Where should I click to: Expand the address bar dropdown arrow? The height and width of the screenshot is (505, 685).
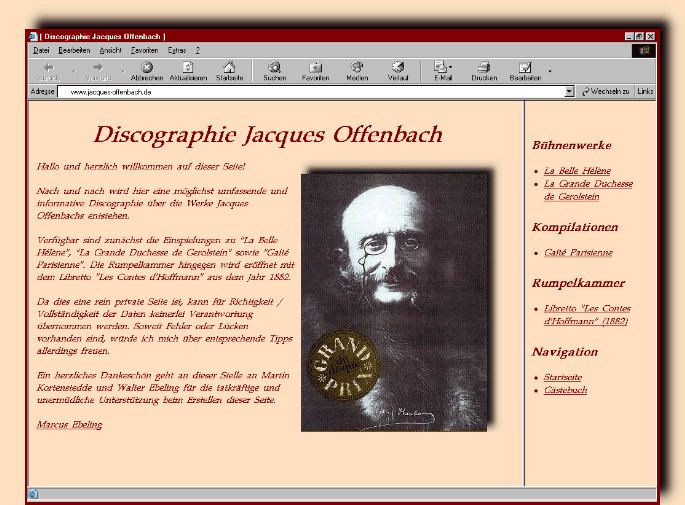(x=569, y=91)
